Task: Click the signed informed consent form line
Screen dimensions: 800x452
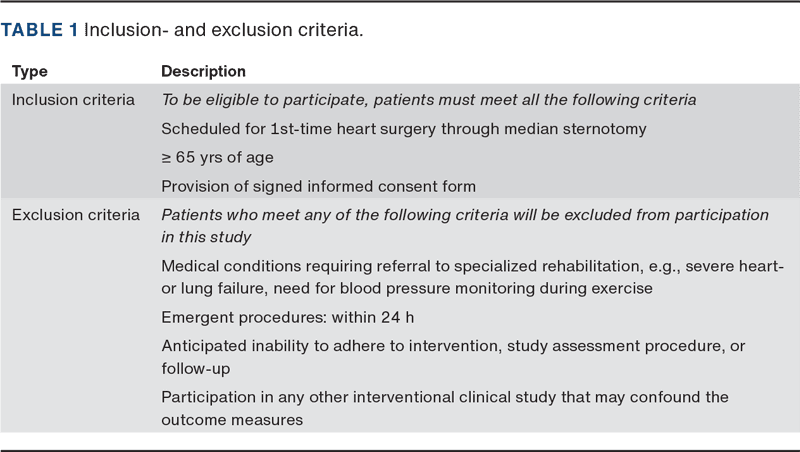Action: (x=318, y=186)
